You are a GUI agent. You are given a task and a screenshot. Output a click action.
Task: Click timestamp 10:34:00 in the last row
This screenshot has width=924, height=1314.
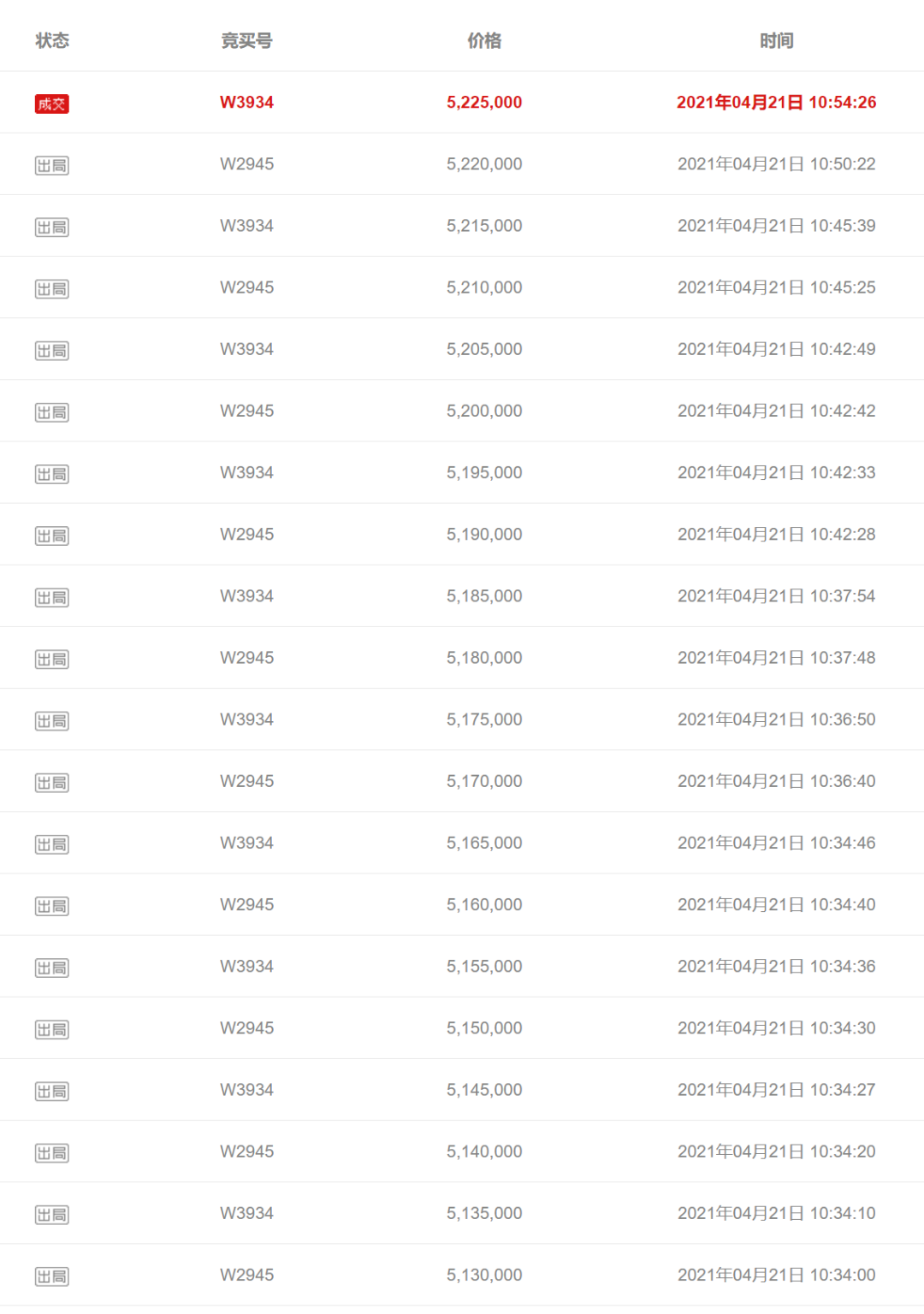point(777,1275)
